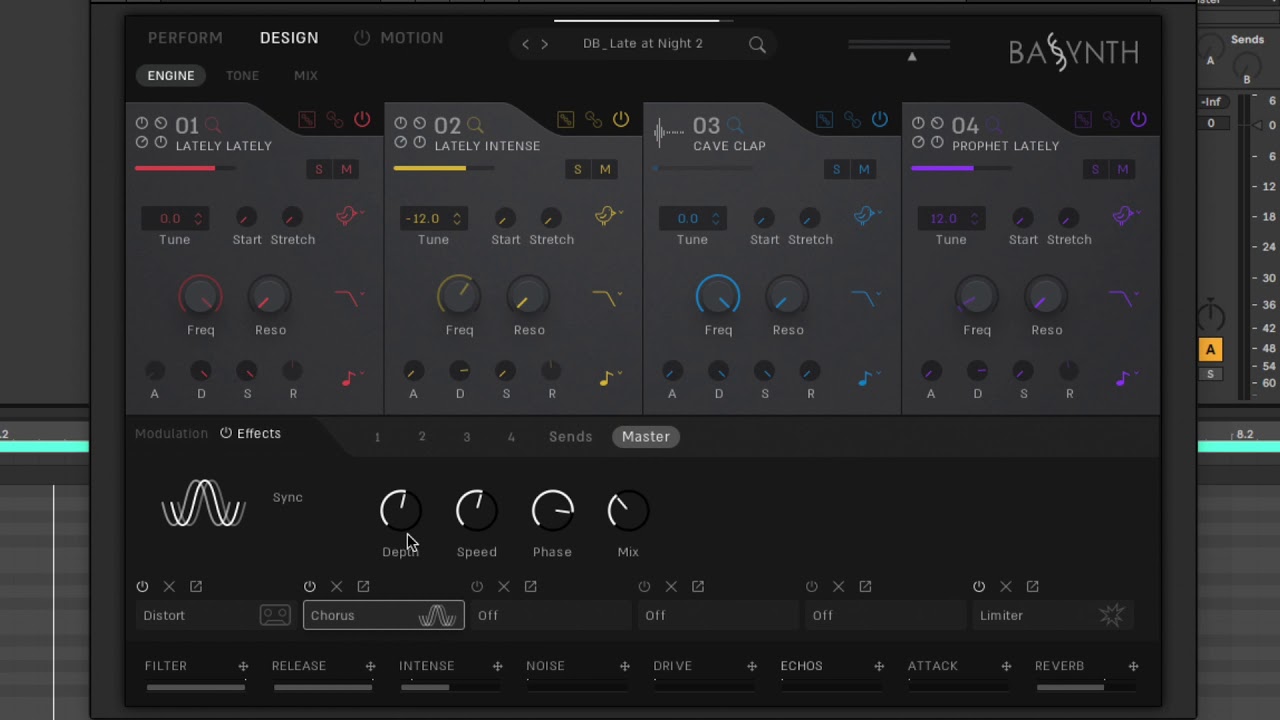Open the TONE sub-tab
Viewport: 1280px width, 720px height.
tap(242, 75)
